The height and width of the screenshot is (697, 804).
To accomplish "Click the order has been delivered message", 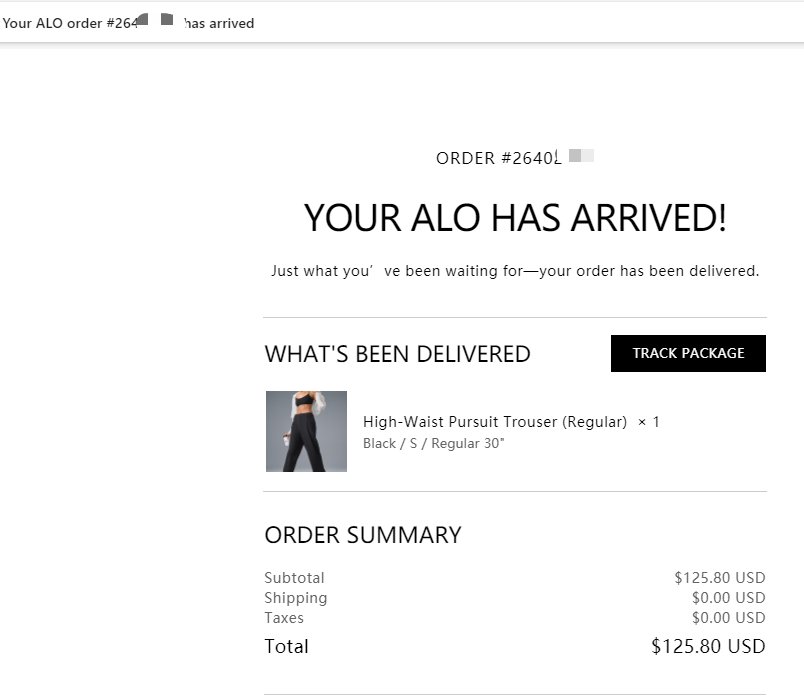I will [x=515, y=271].
